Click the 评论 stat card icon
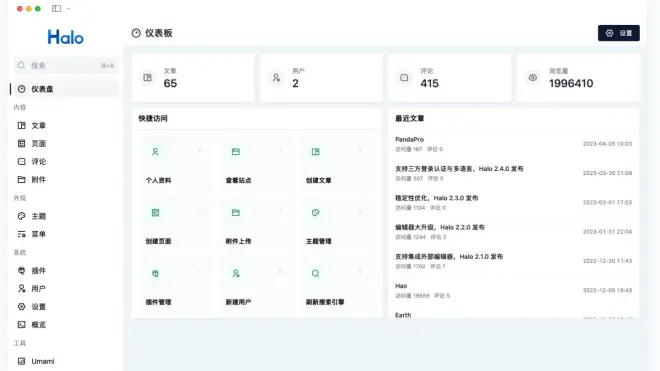This screenshot has width=660, height=371. (x=404, y=77)
